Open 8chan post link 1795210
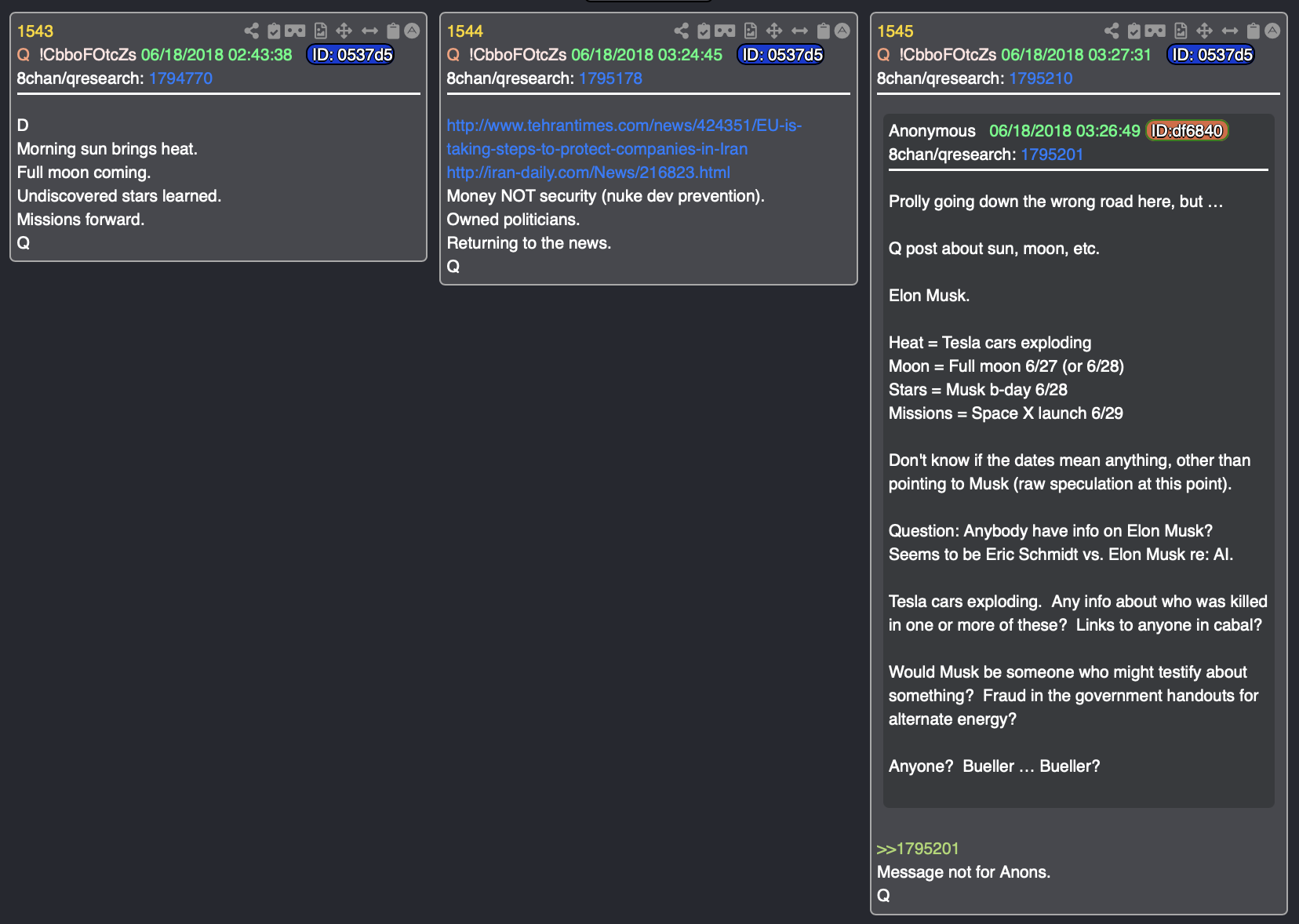Screen dimensions: 1299x924 [x=1041, y=78]
